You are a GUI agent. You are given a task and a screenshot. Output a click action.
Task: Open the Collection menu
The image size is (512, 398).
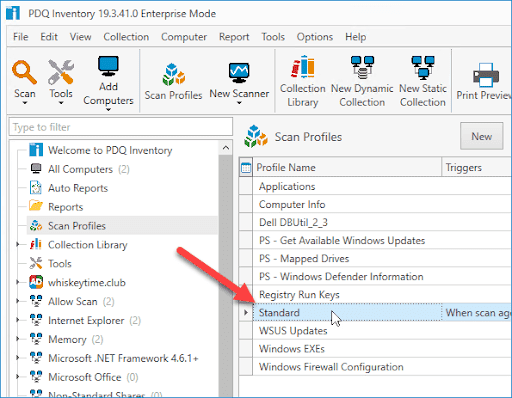pos(126,37)
